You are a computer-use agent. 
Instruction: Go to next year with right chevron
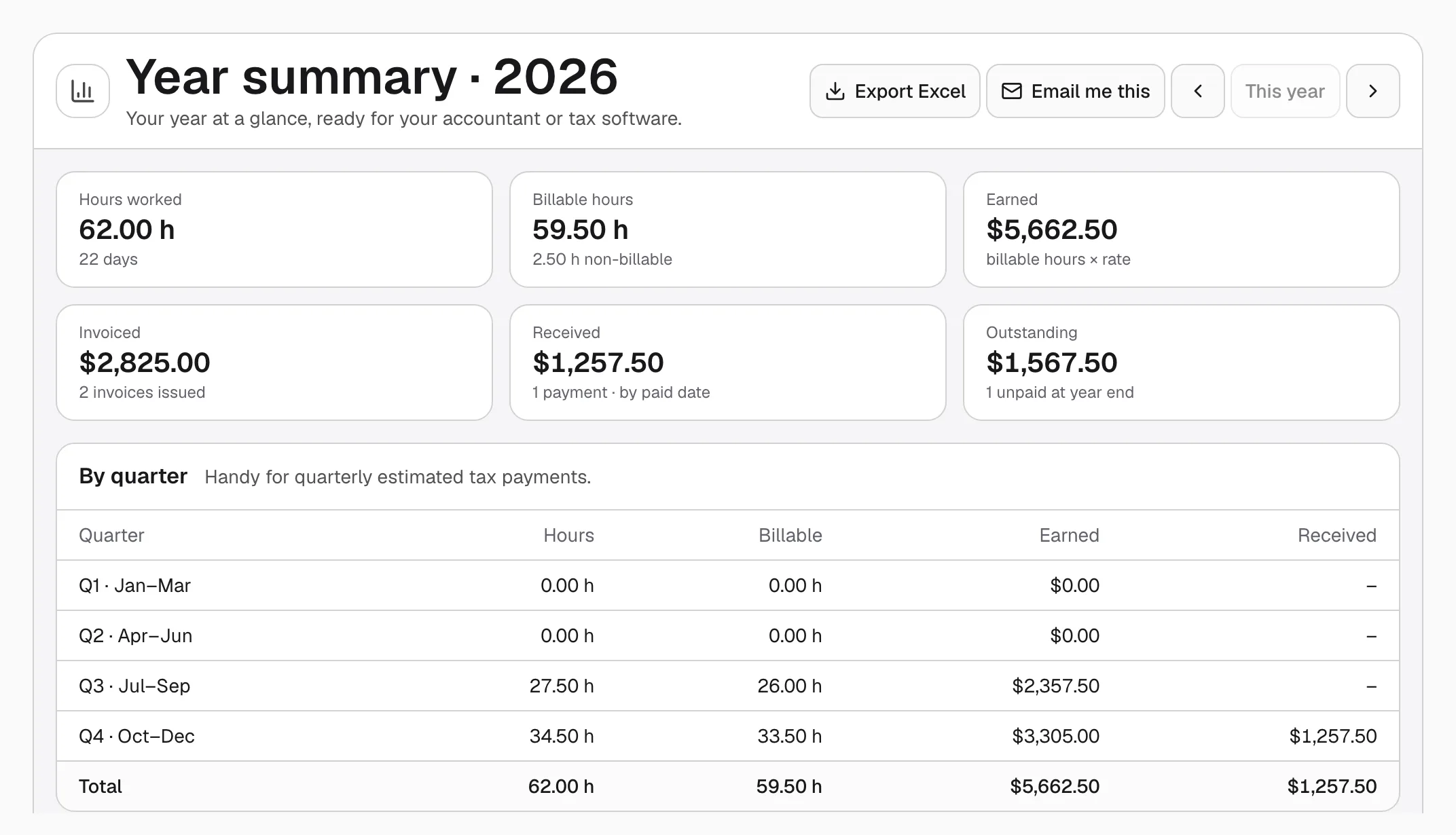1373,91
